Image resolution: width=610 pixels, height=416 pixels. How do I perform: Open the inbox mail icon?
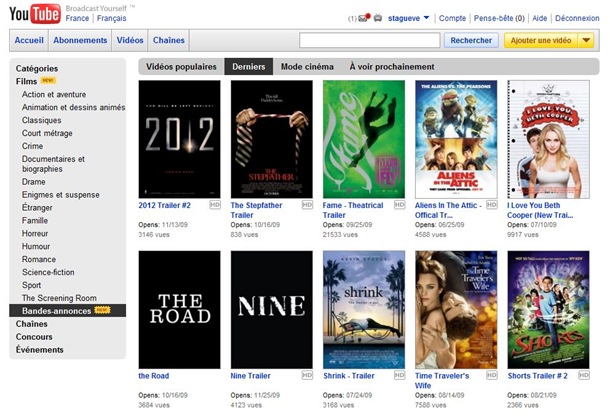[x=363, y=18]
